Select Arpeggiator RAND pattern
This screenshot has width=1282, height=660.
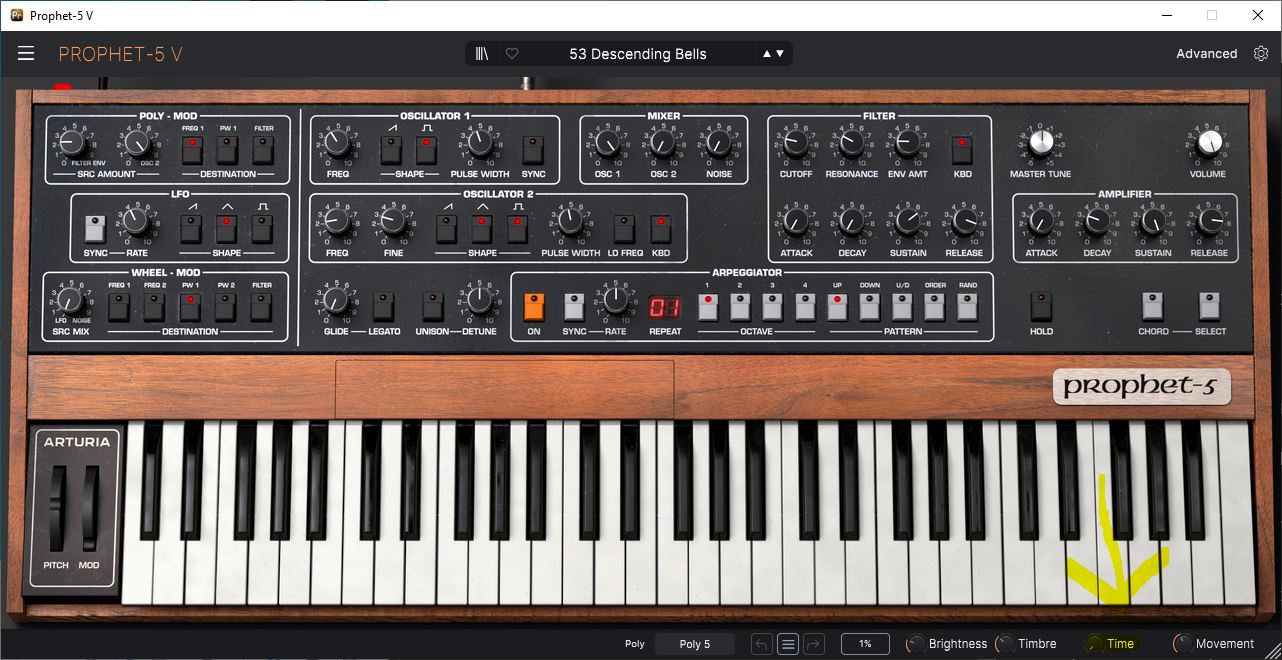966,306
